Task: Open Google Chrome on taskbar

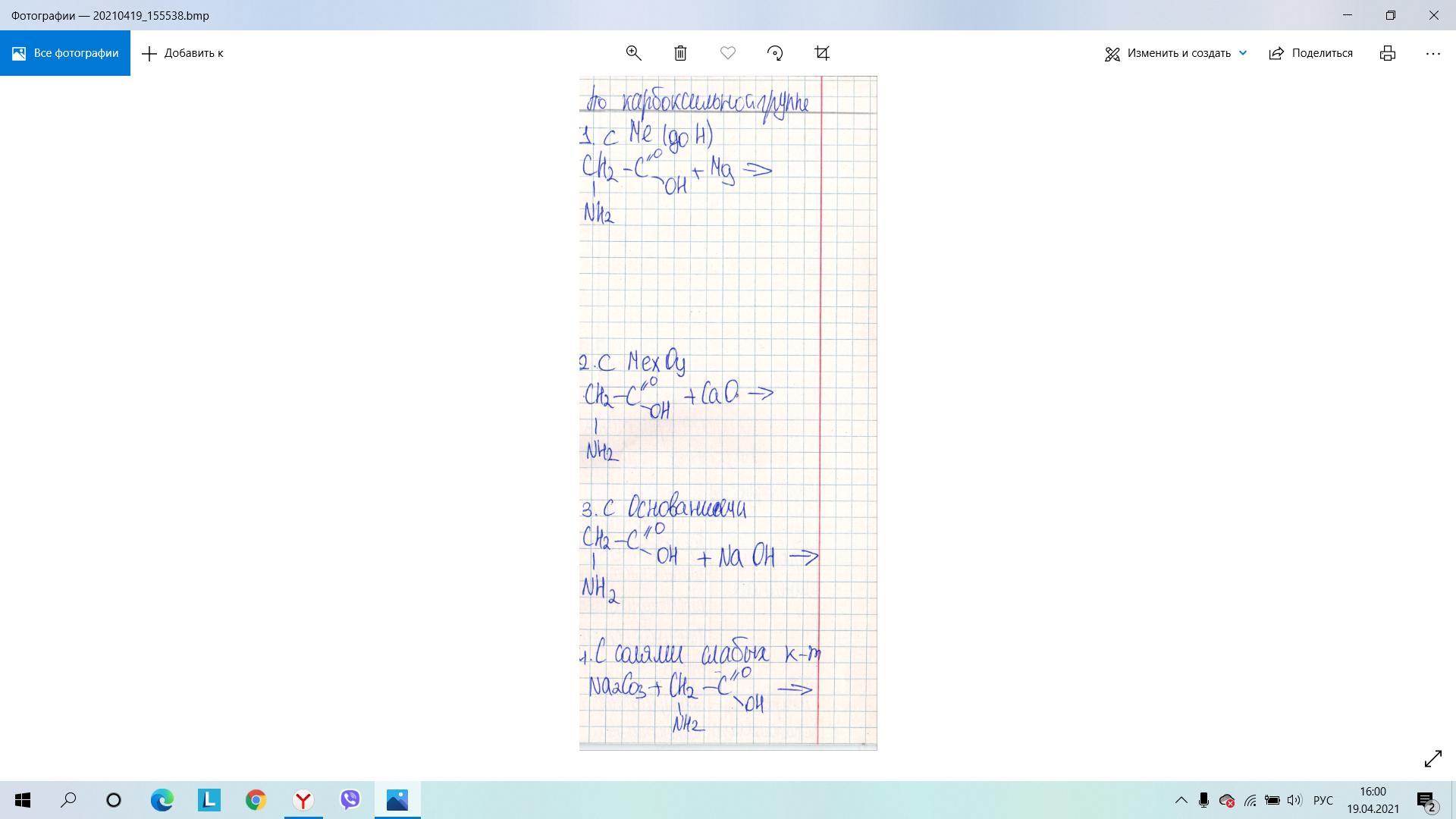Action: pos(256,799)
